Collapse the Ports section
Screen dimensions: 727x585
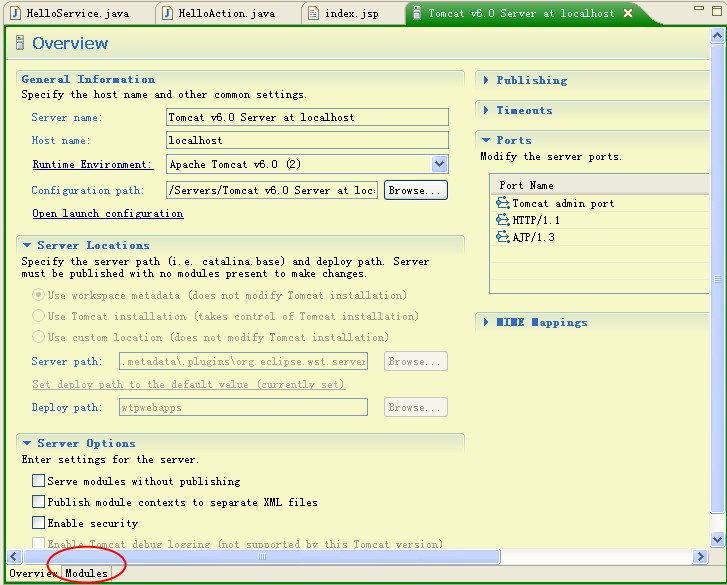[x=486, y=140]
